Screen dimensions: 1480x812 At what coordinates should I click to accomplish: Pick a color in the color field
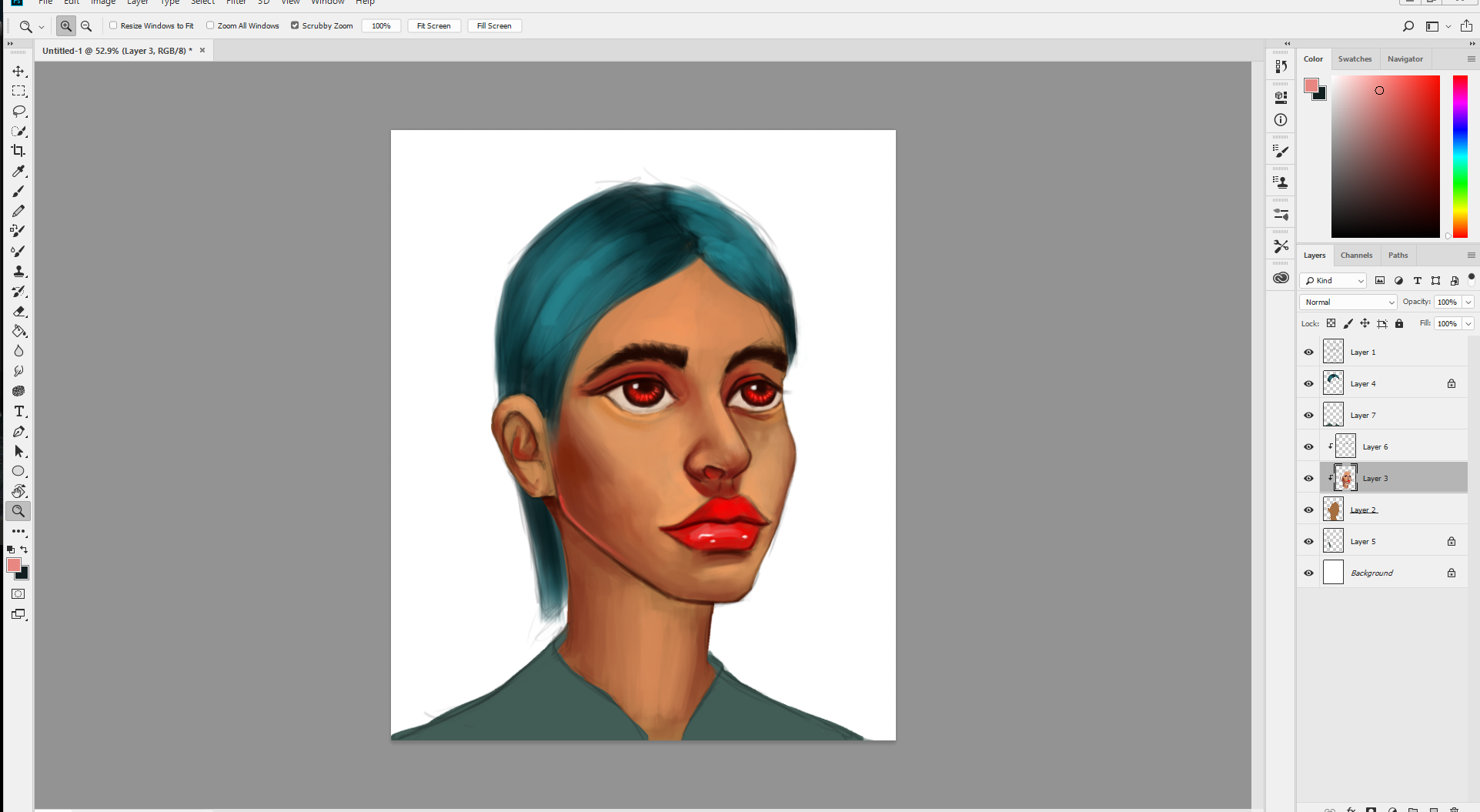1385,156
